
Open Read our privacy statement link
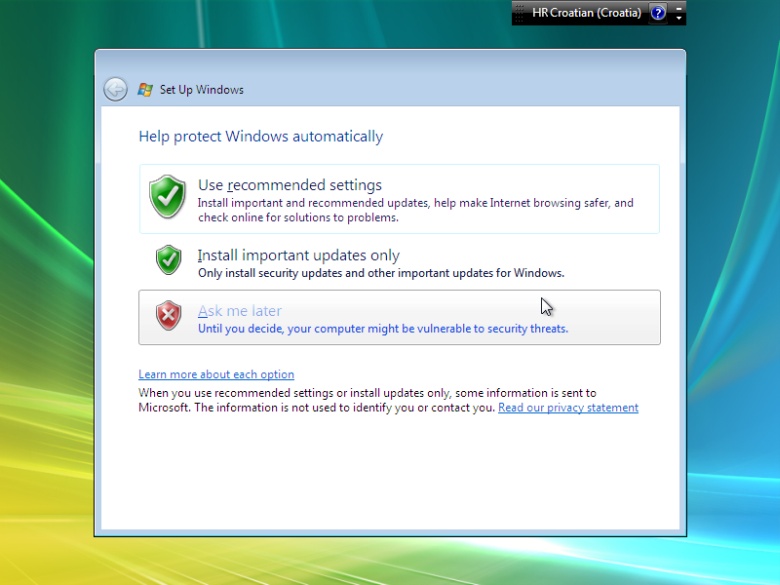click(568, 407)
